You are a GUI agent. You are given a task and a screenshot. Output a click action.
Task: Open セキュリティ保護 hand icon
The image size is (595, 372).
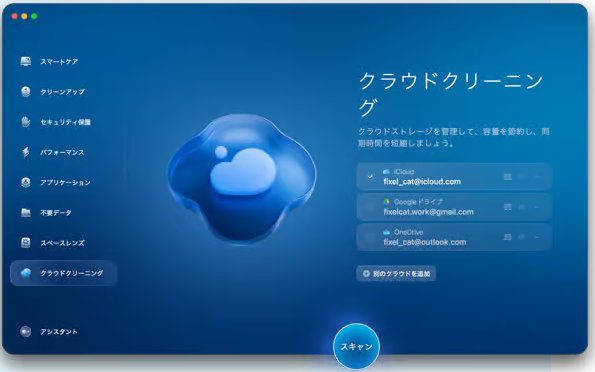26,122
